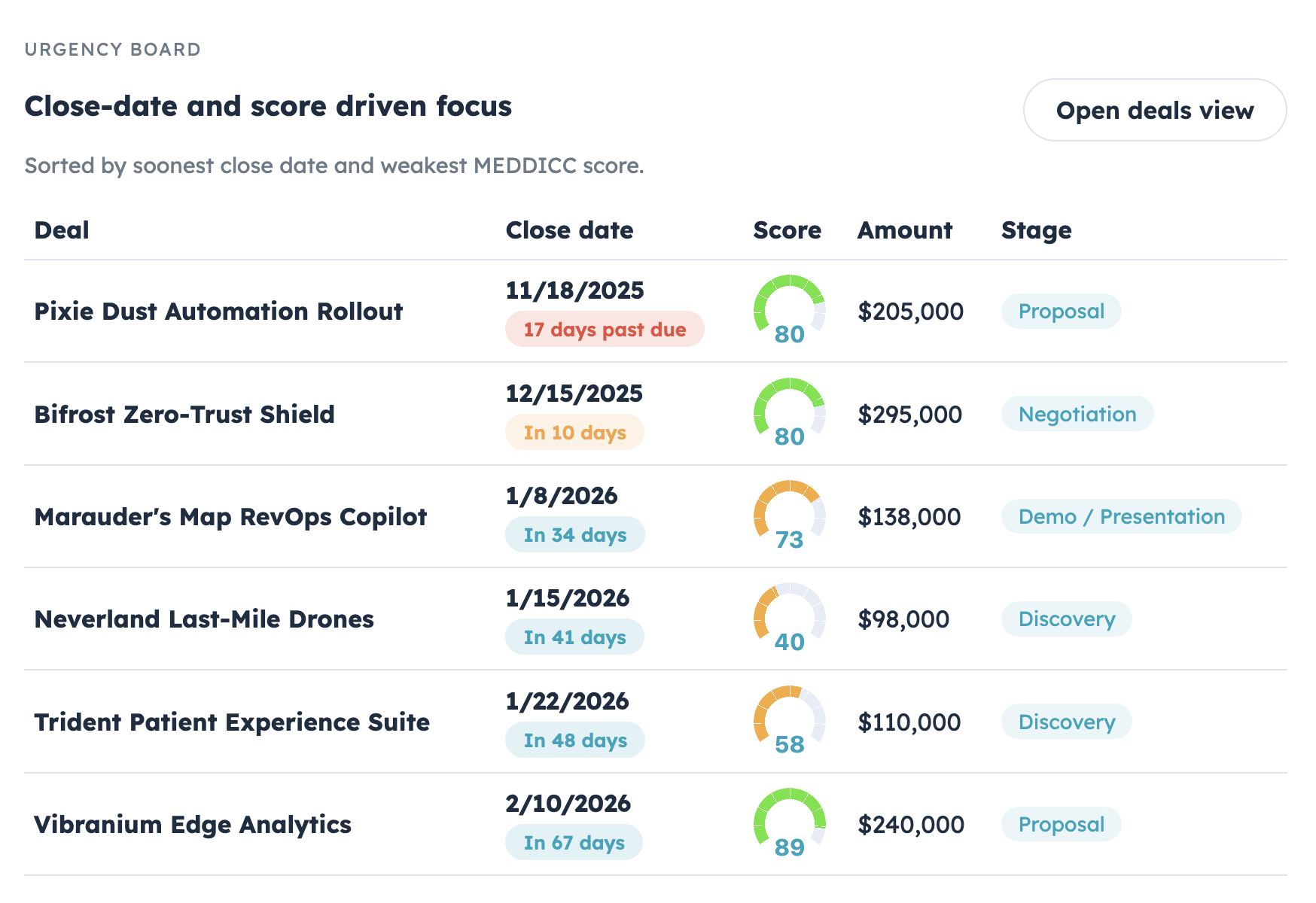
Task: Open deals view
Action: [x=1155, y=110]
